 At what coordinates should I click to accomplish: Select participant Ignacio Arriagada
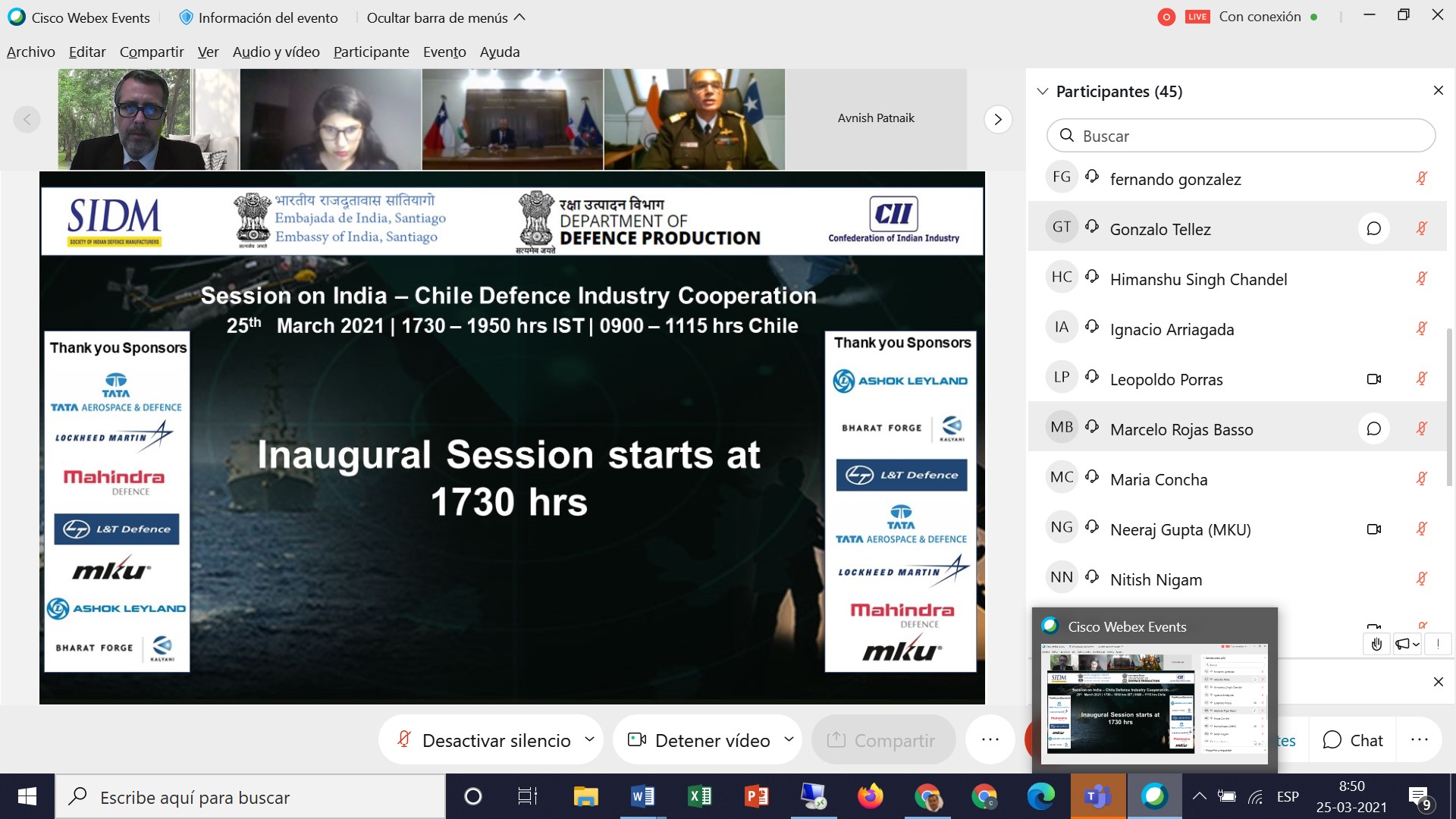point(1238,328)
